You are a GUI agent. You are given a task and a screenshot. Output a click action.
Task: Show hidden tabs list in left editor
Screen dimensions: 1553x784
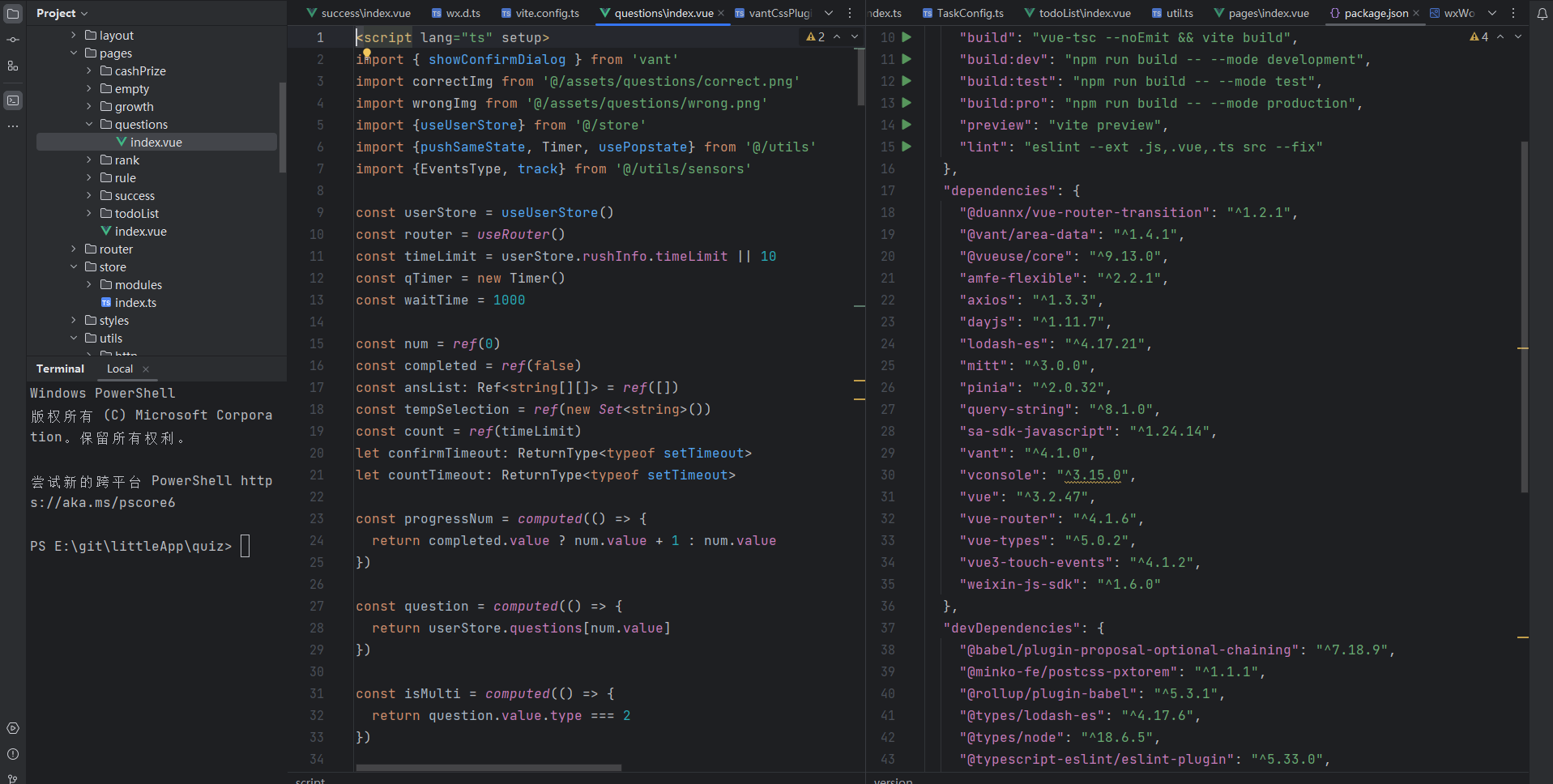[829, 13]
